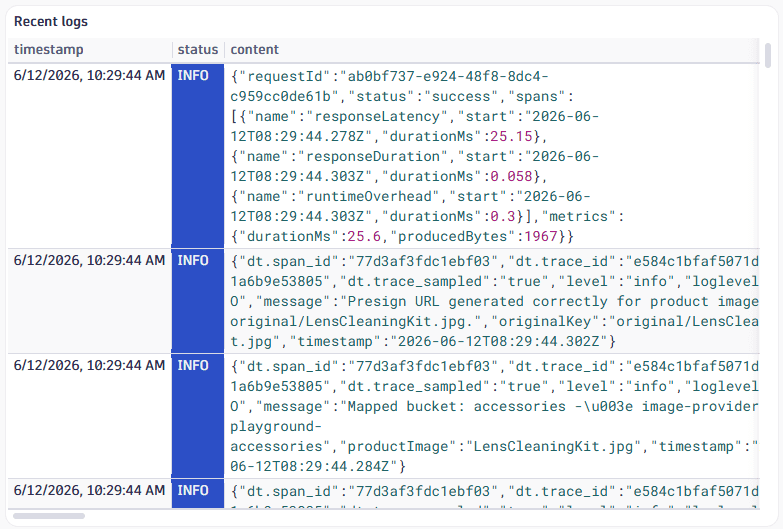Click the vertical scrollbar thumb
Viewport: 783px width, 529px height.
(x=768, y=55)
